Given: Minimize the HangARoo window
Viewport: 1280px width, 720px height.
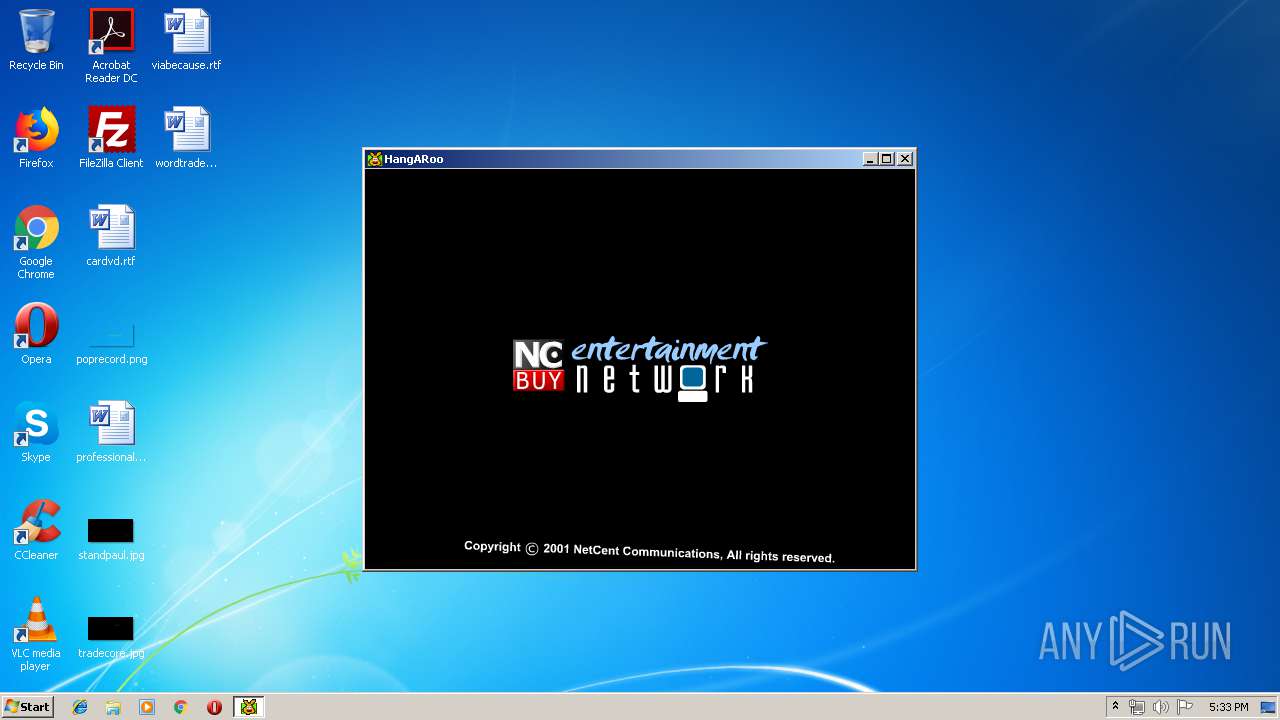Looking at the screenshot, I should [870, 159].
